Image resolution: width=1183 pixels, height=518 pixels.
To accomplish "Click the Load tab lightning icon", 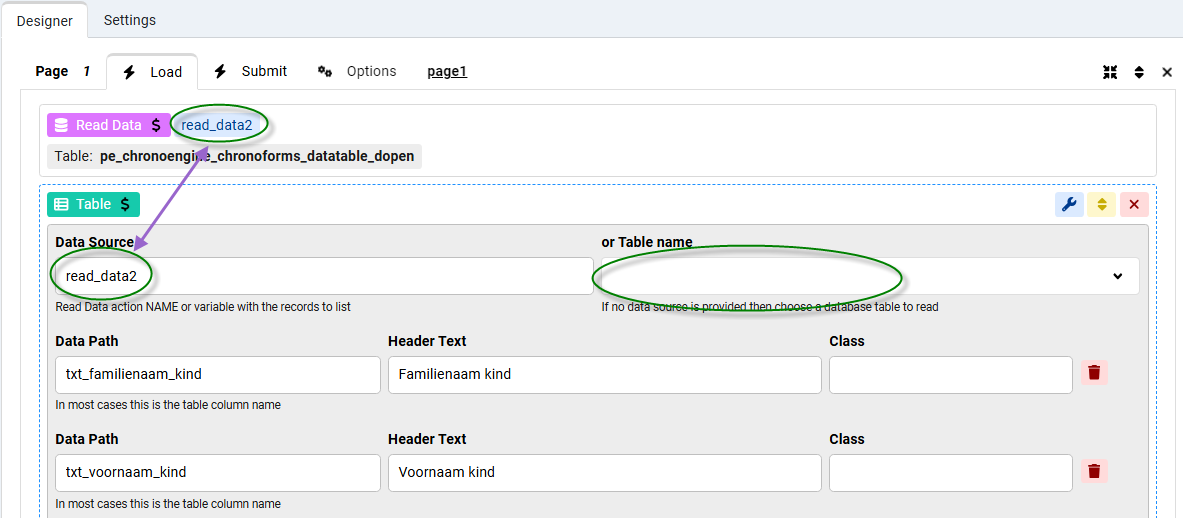I will click(129, 72).
